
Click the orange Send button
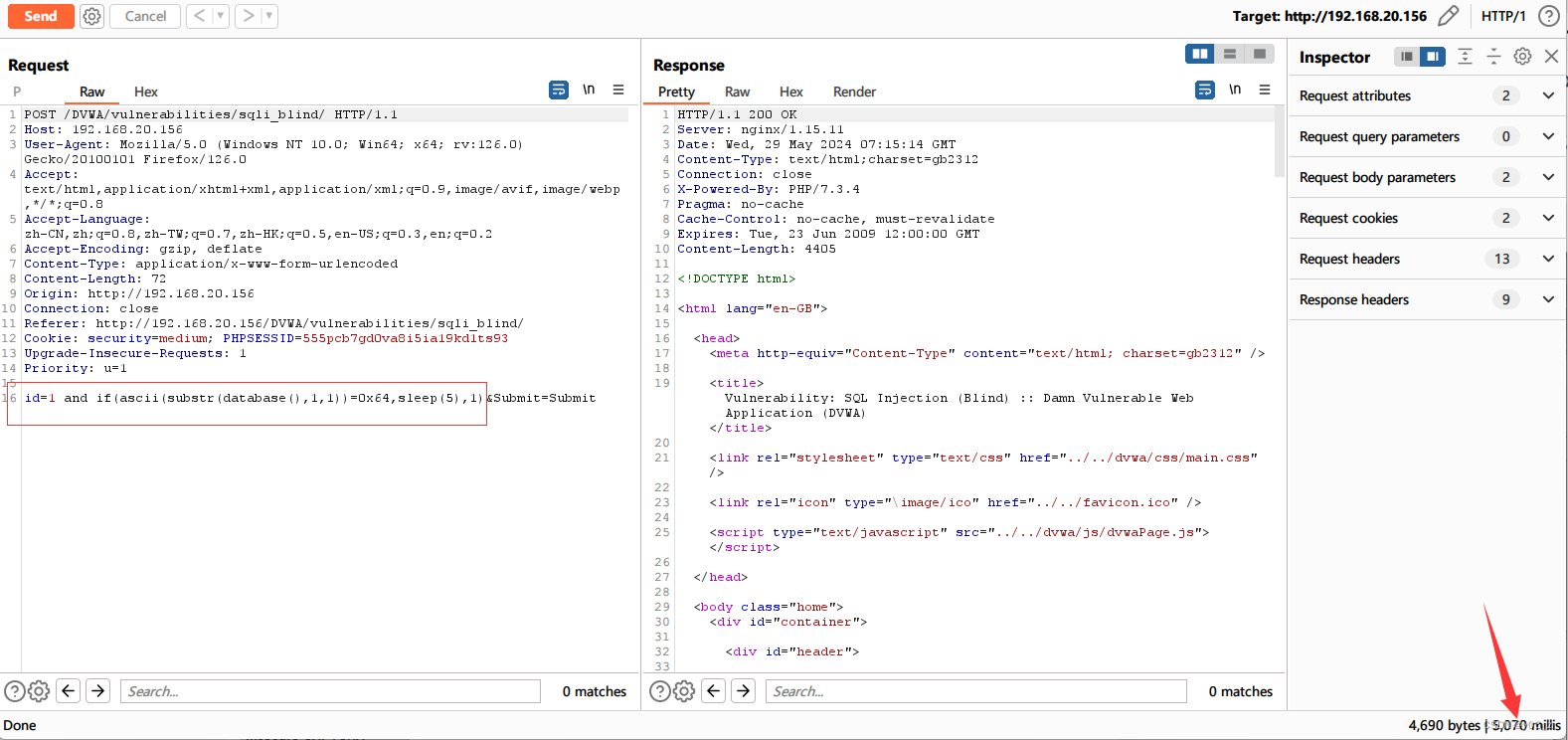pos(41,16)
